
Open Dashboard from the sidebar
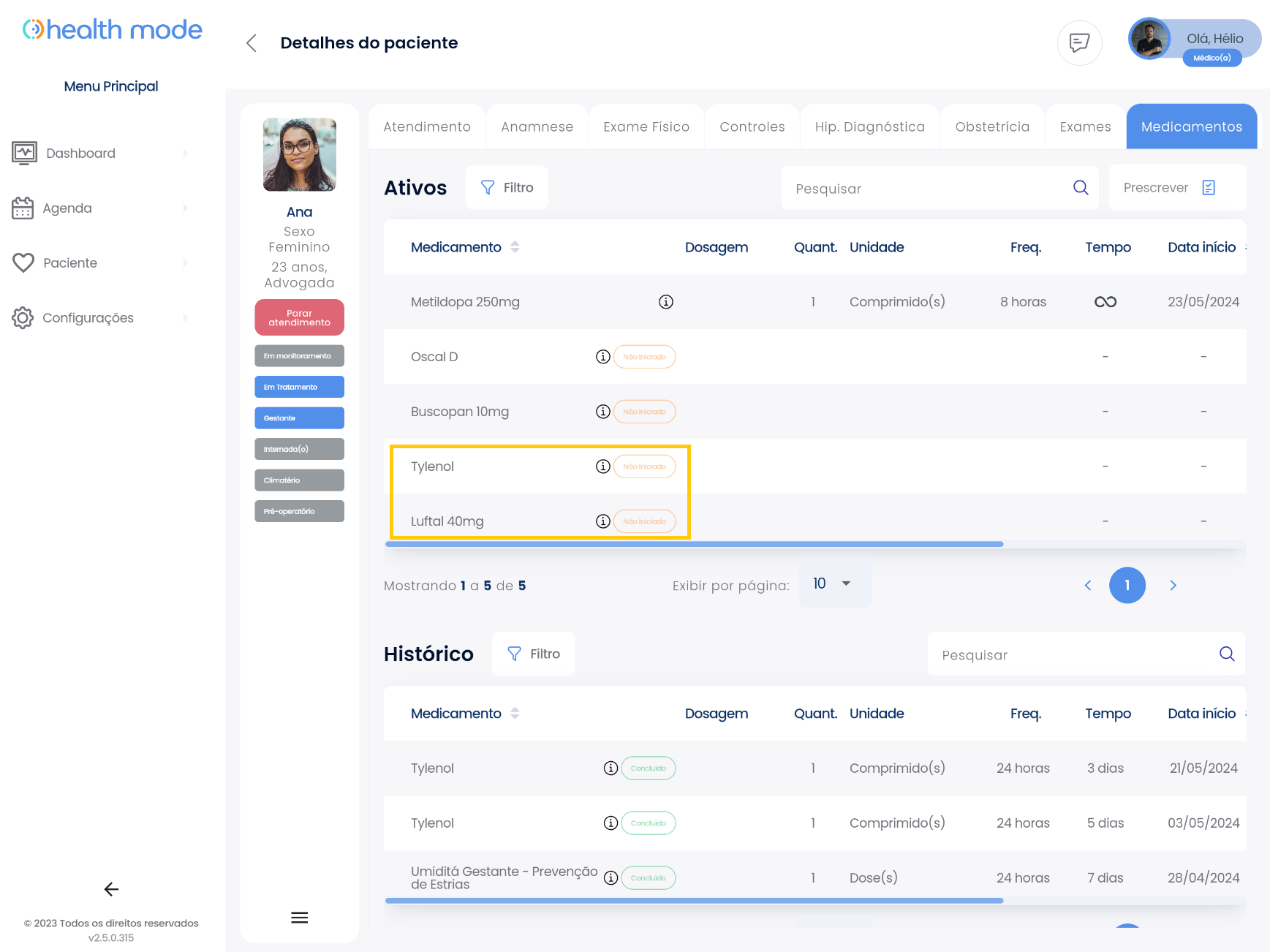click(80, 154)
